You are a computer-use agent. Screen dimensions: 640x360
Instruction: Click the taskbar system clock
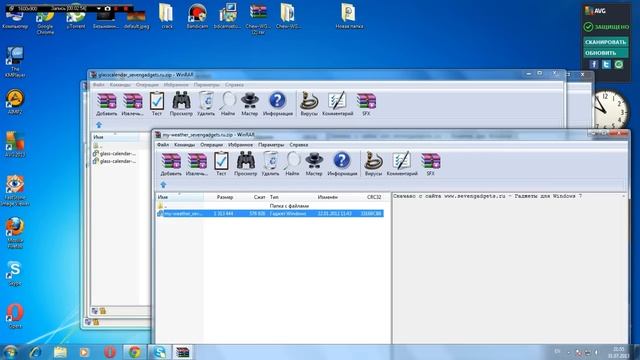(x=618, y=353)
